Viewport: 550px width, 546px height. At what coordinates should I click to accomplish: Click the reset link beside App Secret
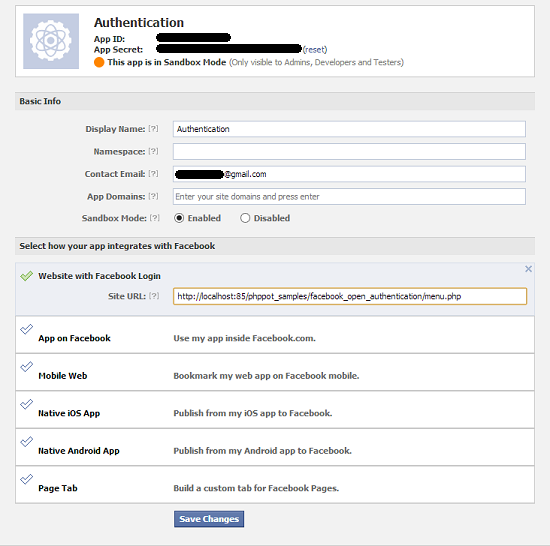(x=315, y=50)
